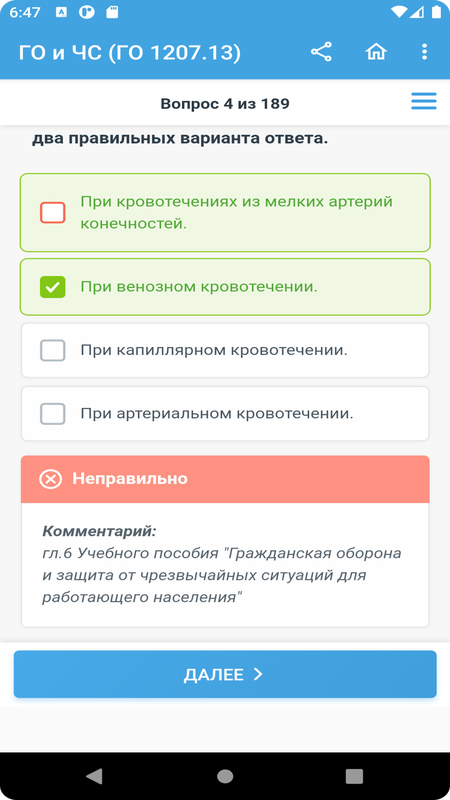Uncheck the венозном кровотечении checkbox
Image resolution: width=450 pixels, height=800 pixels.
point(53,287)
